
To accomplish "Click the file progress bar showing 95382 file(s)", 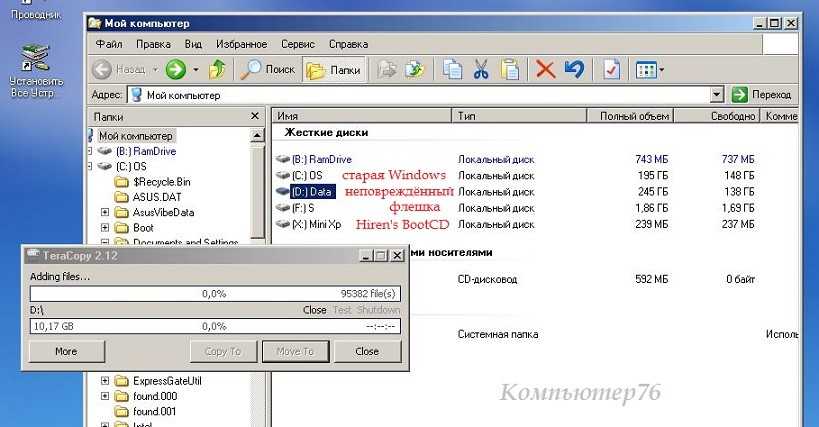I will [215, 294].
